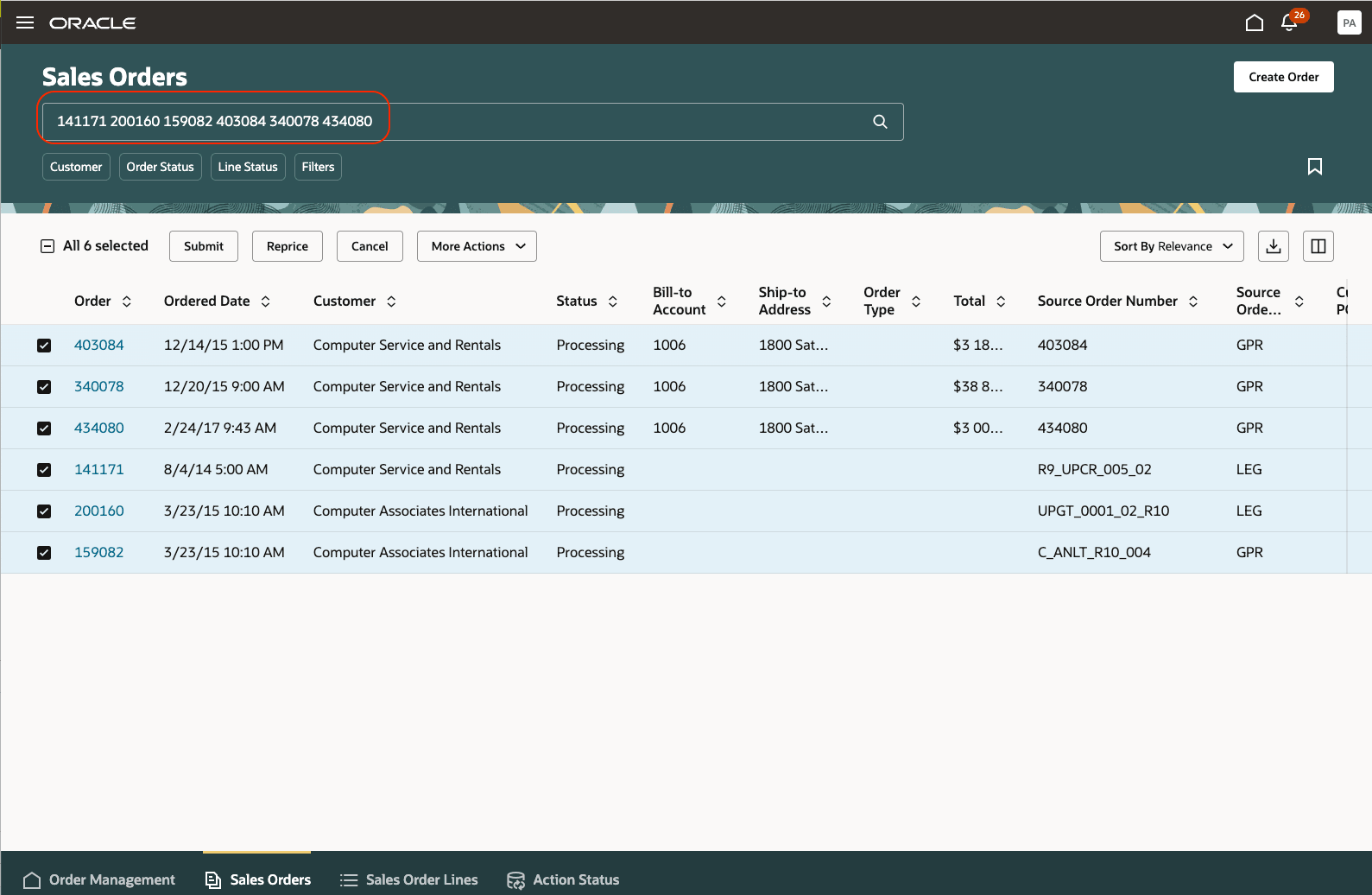Go to the Home icon

coord(1254,22)
